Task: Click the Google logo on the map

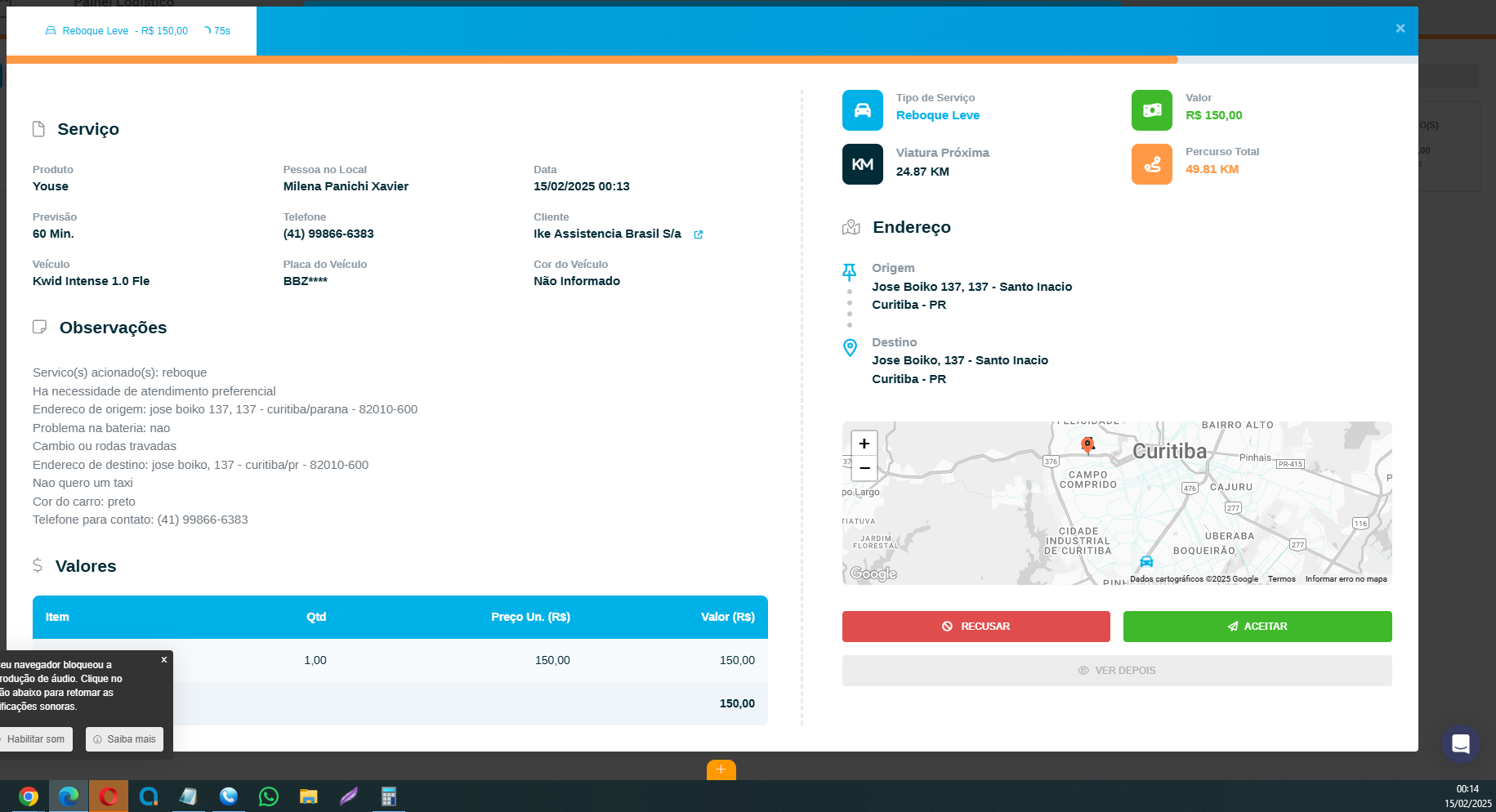Action: coord(873,573)
